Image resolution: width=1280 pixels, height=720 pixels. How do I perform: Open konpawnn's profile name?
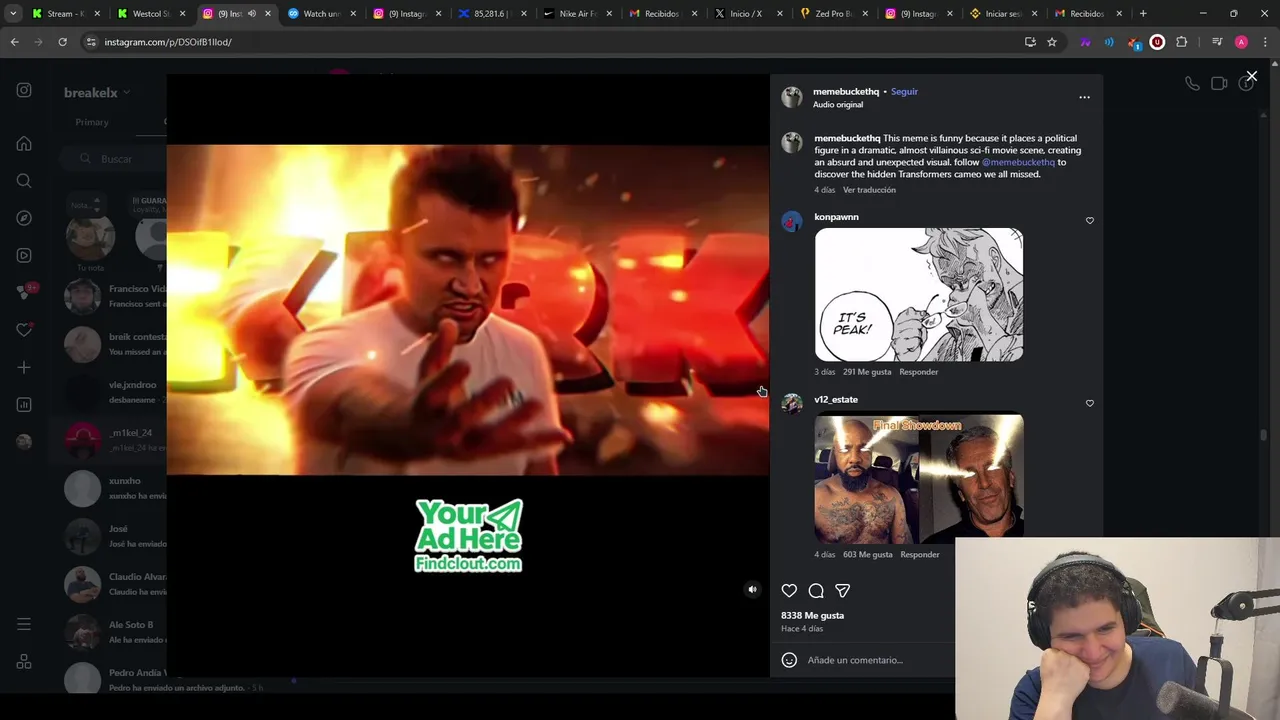(836, 217)
